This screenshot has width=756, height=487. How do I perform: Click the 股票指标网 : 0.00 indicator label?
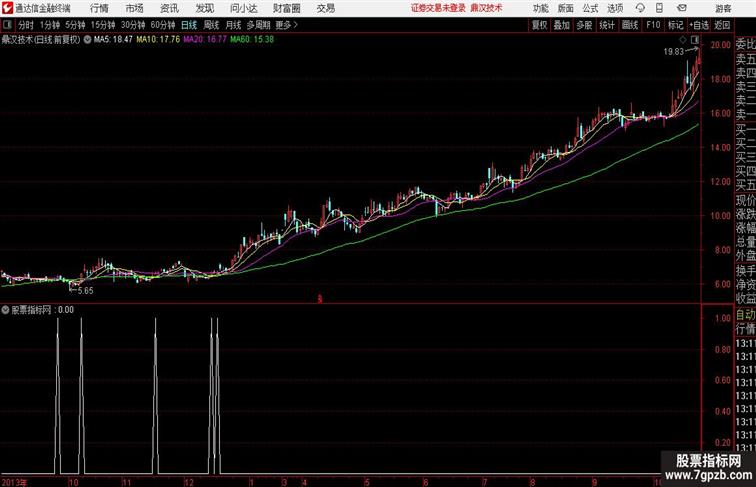42,310
